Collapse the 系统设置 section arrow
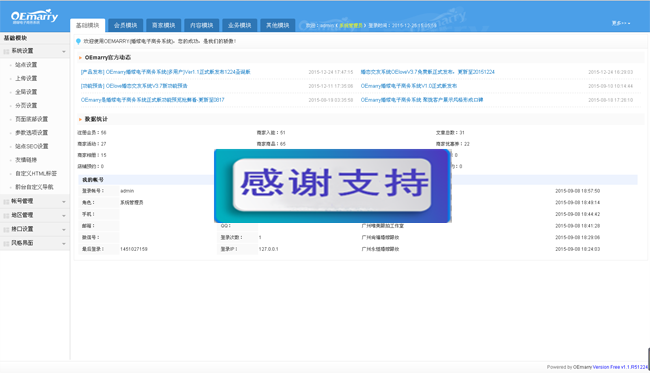Screen dimensions: 650x373 64,51
